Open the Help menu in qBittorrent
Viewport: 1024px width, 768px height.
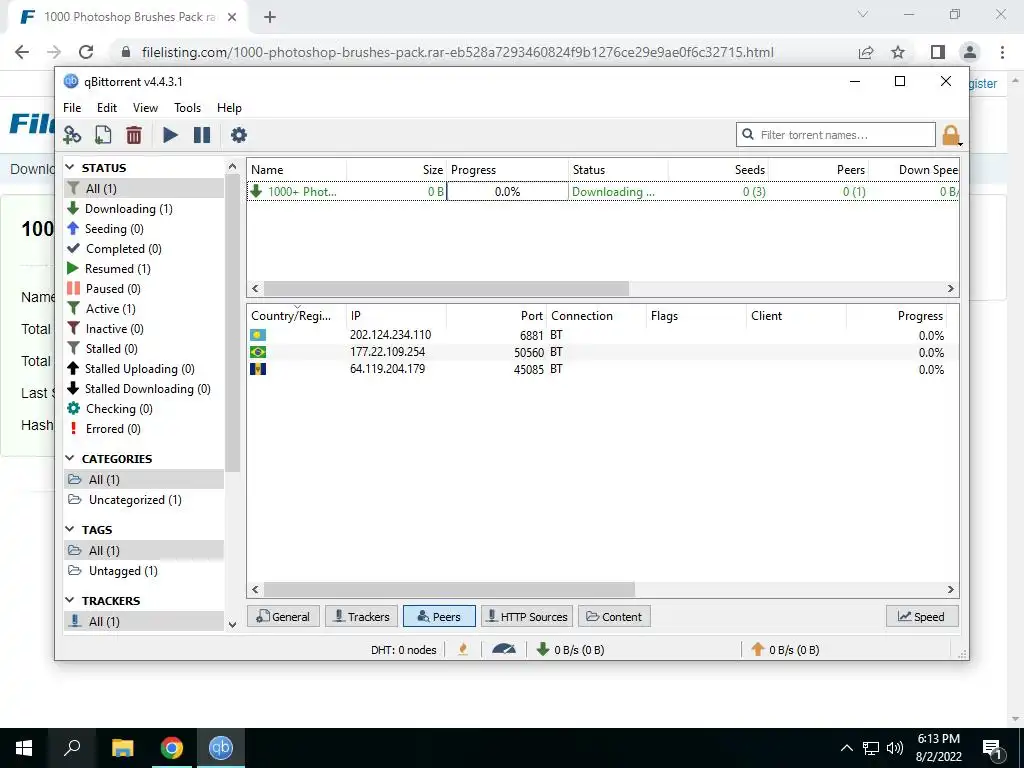pyautogui.click(x=229, y=108)
